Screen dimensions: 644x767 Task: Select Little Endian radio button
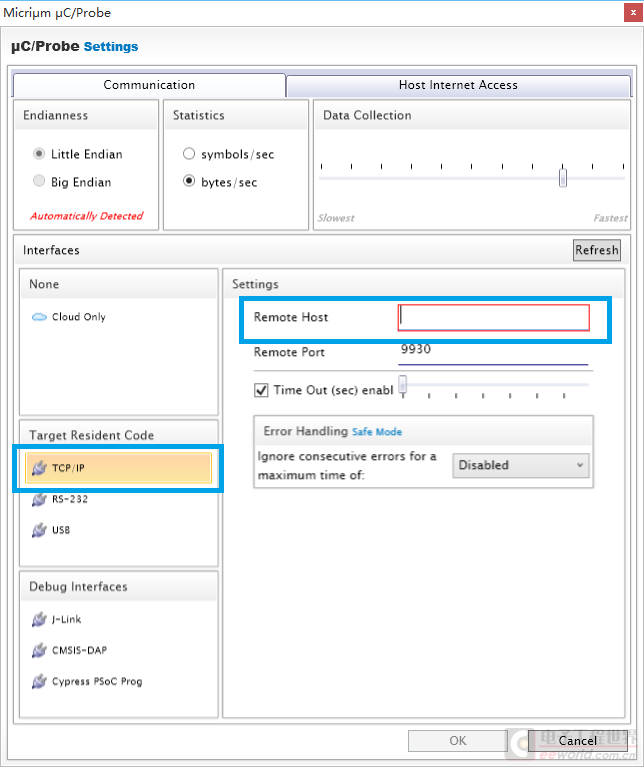tap(39, 154)
